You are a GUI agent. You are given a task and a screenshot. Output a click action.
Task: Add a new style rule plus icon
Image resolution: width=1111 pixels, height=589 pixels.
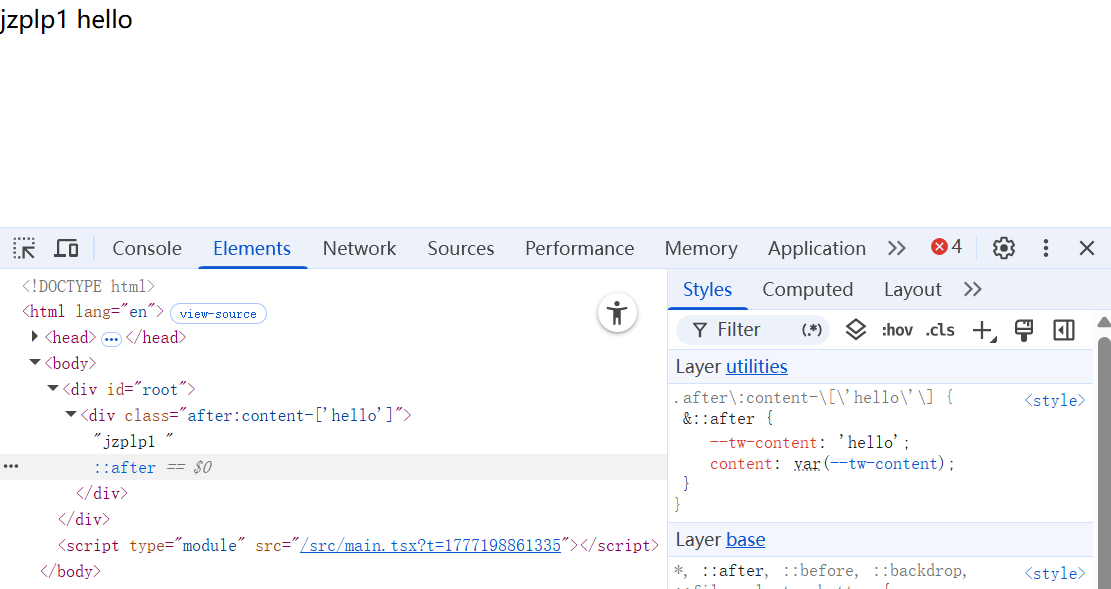click(984, 330)
